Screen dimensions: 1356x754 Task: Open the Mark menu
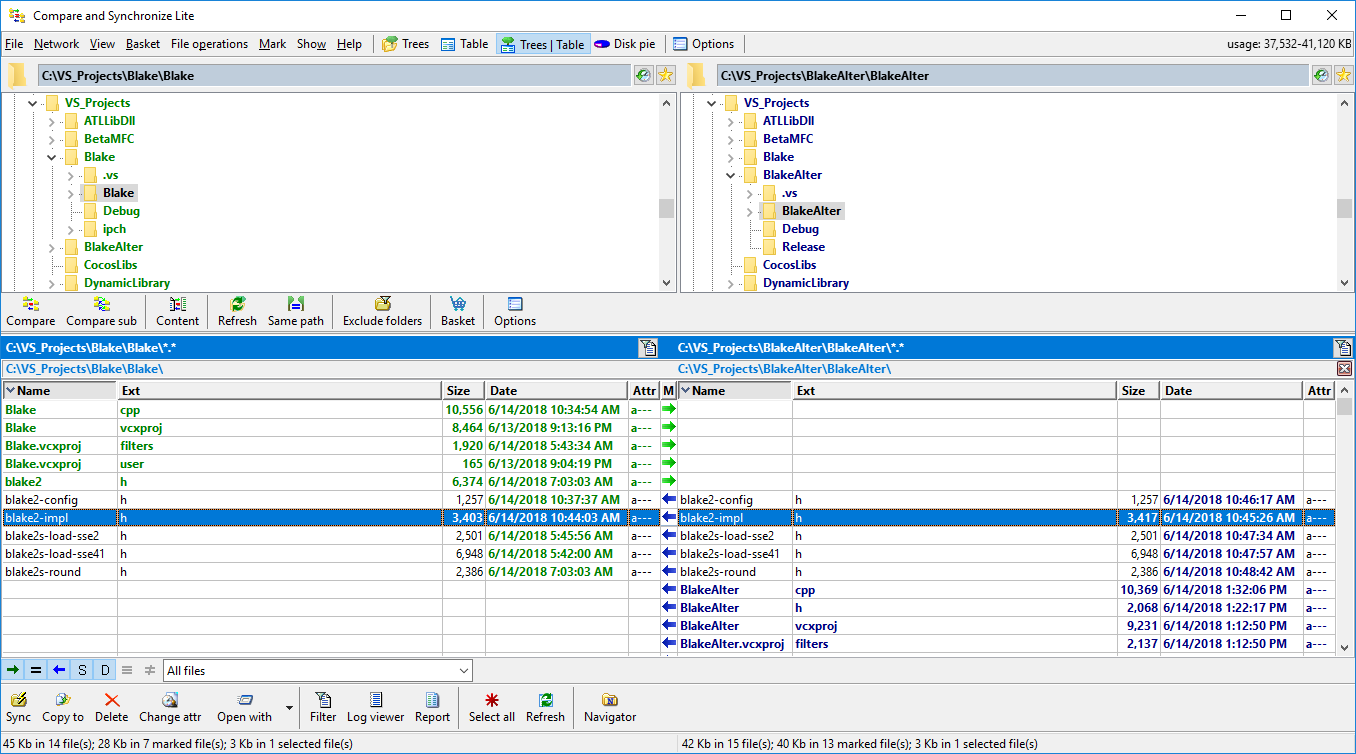pos(272,44)
